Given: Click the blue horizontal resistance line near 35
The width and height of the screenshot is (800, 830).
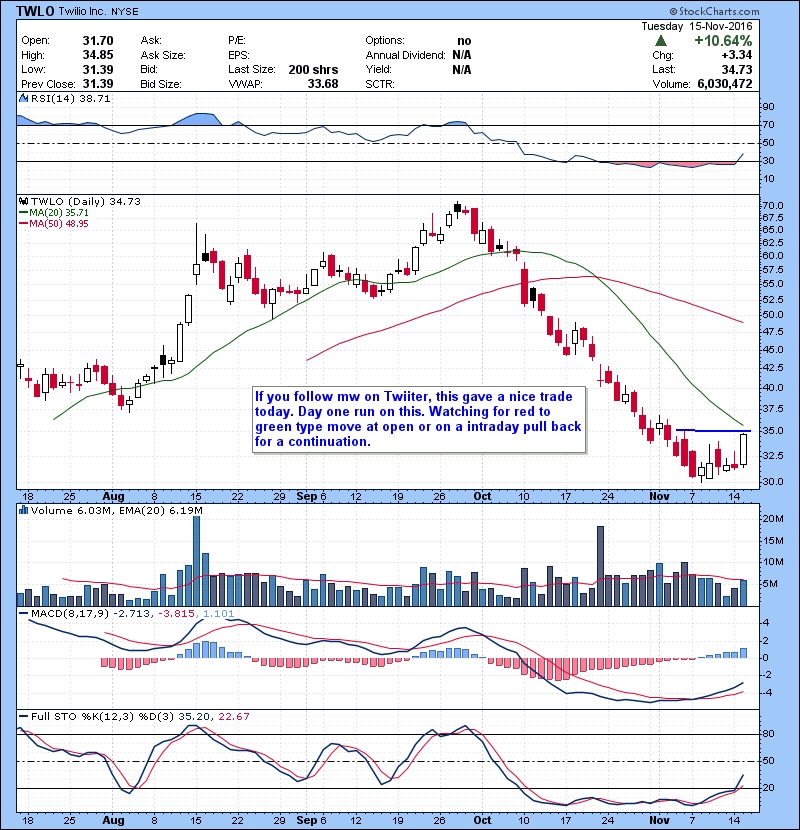Looking at the screenshot, I should [x=713, y=431].
